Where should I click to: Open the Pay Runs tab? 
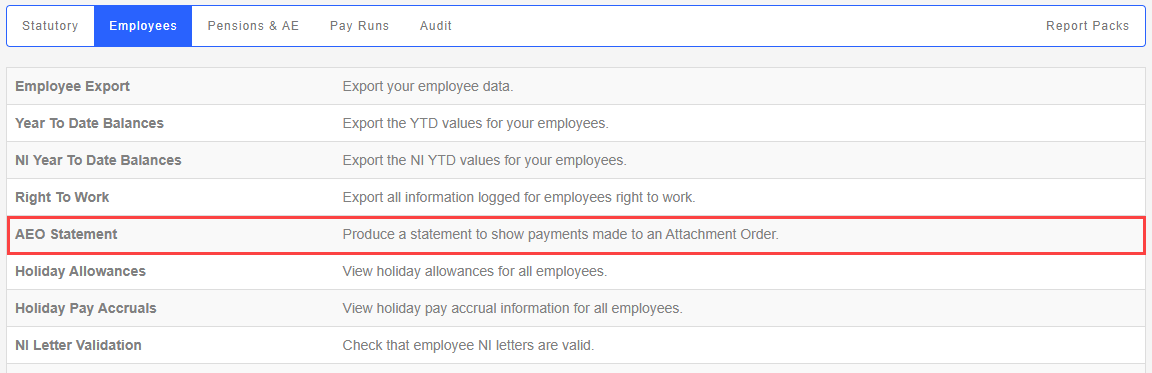click(x=359, y=26)
